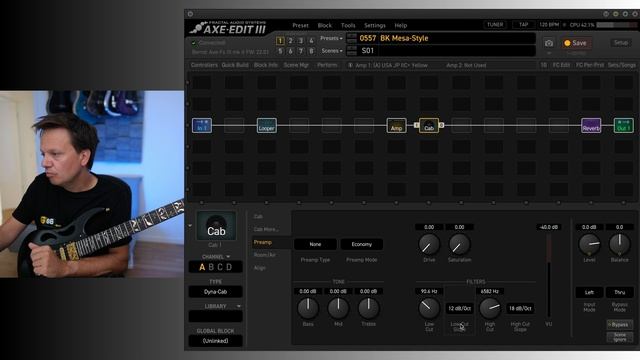Select scene 6 button
640x360 pixels.
coord(290,51)
